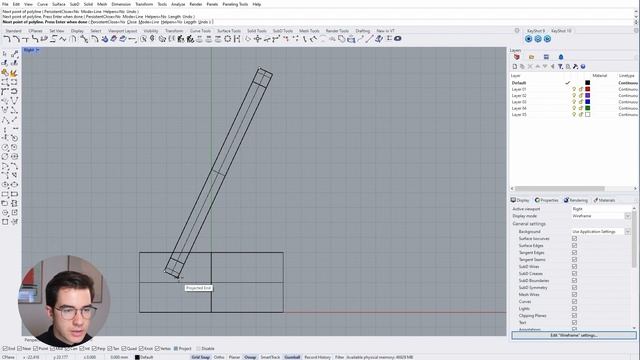Switch to the Drafting toolbar tab
Screen dimensions: 640x360
point(362,31)
